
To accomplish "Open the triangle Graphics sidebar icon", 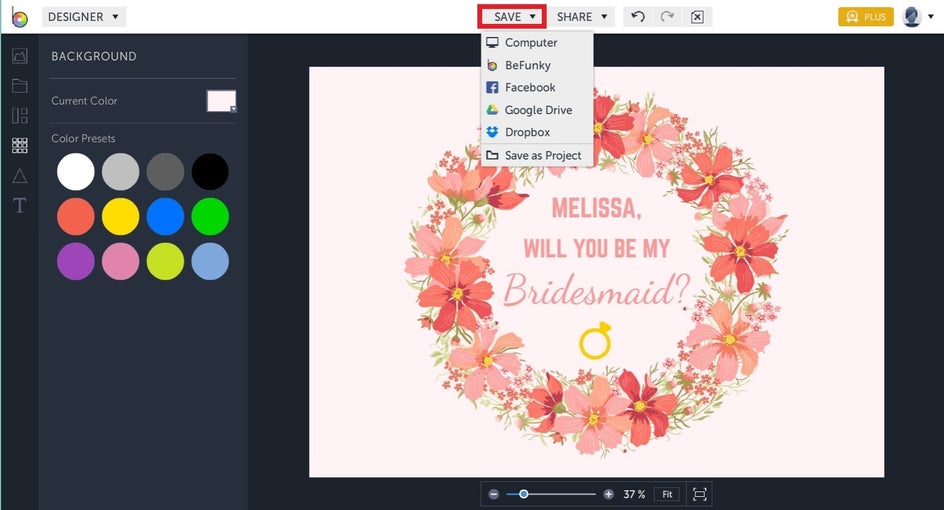I will pos(20,176).
